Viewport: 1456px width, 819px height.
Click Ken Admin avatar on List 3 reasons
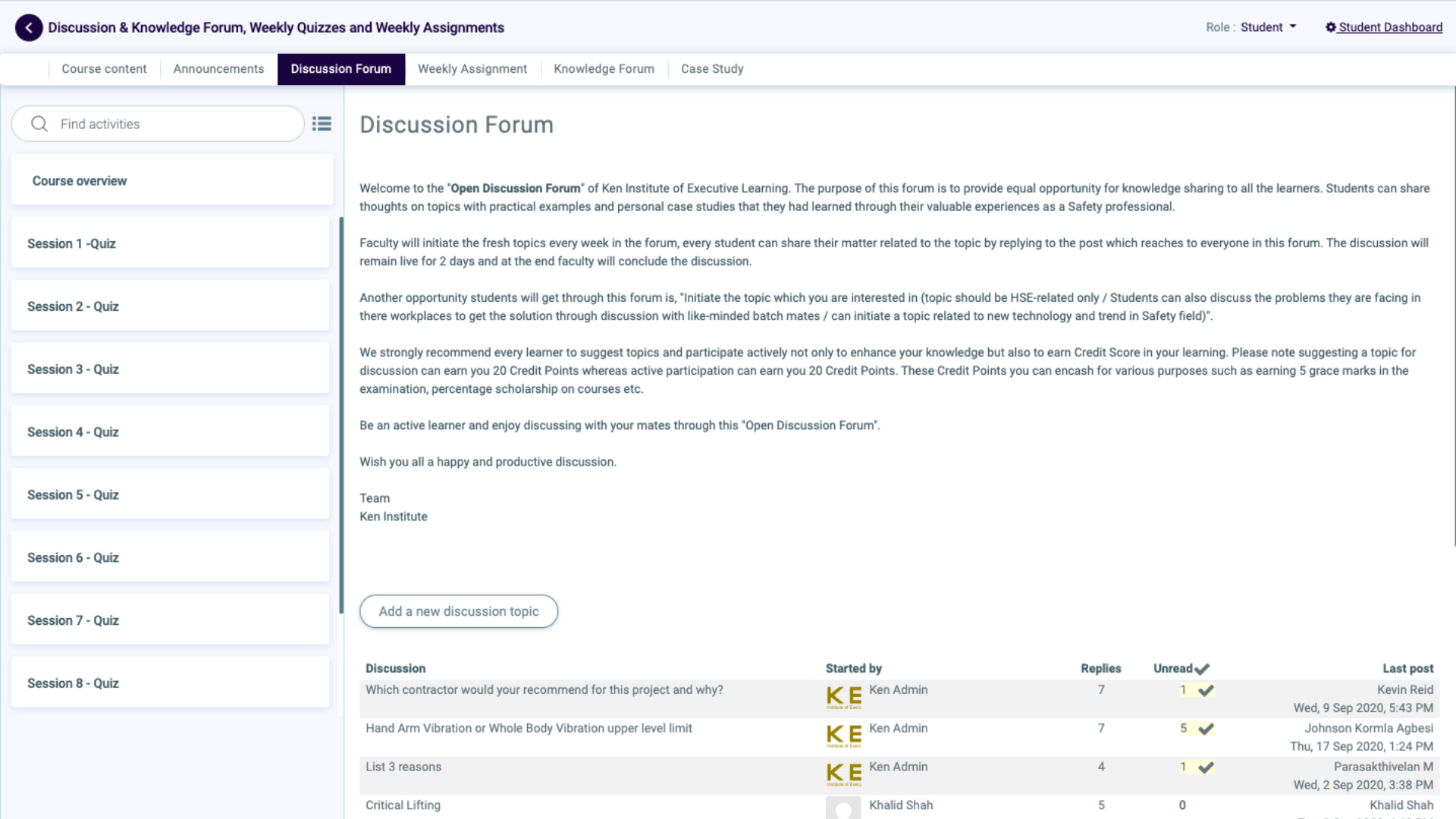[843, 773]
